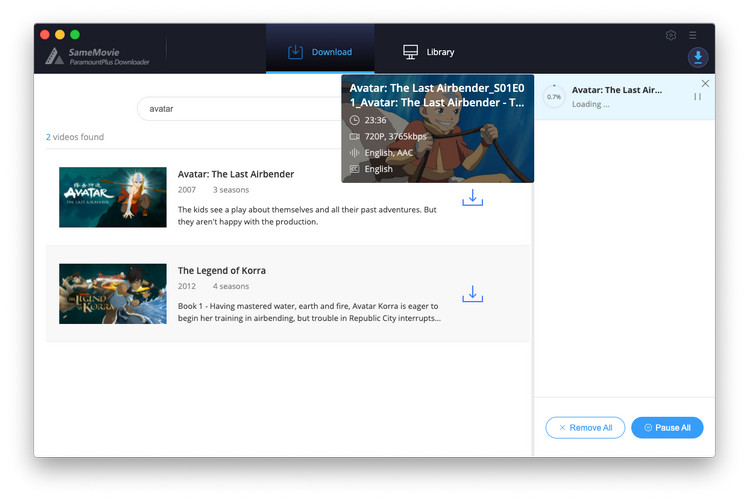Click The Legend of Korra title

(x=222, y=271)
